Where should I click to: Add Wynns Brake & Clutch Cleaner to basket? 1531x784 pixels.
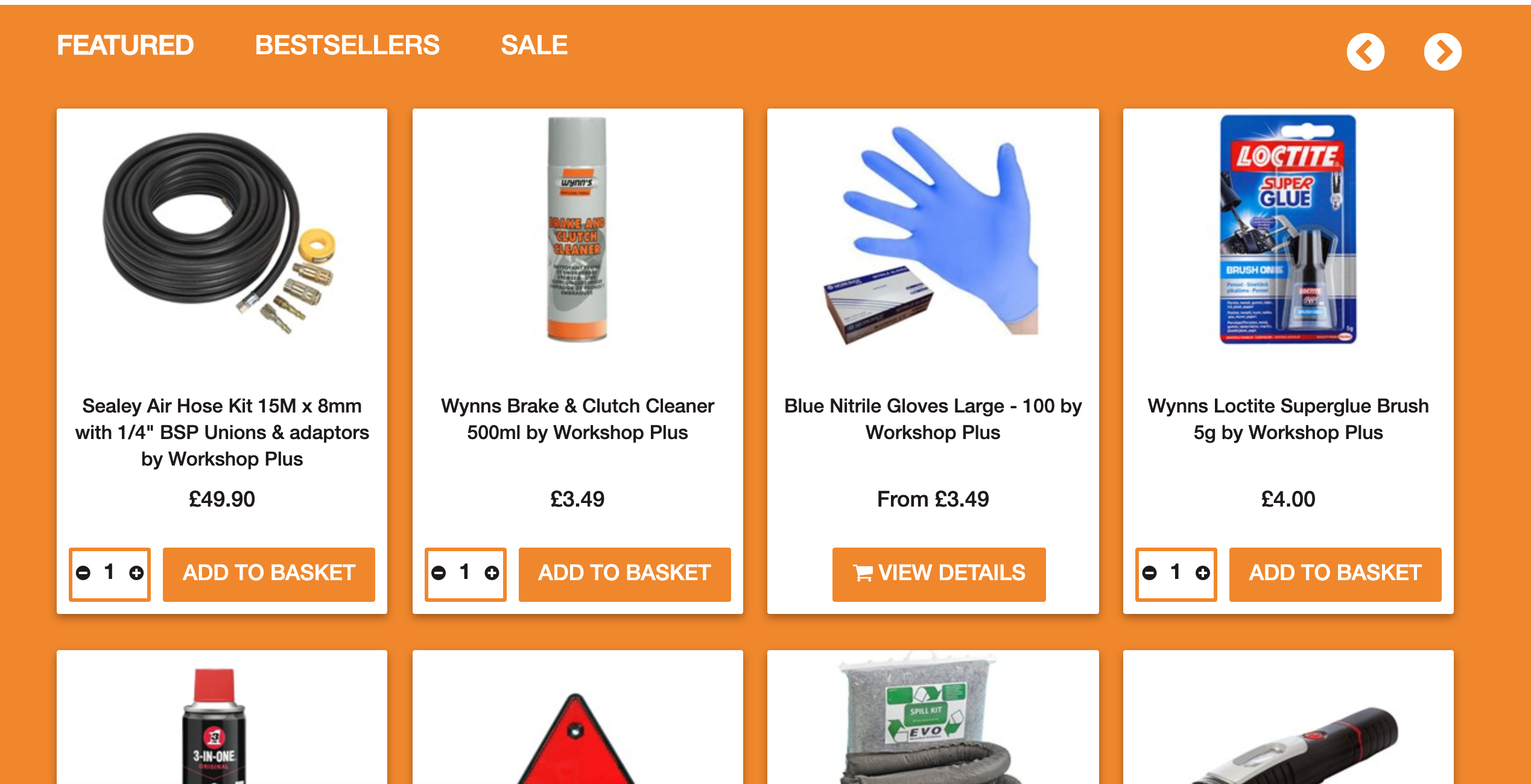coord(624,574)
